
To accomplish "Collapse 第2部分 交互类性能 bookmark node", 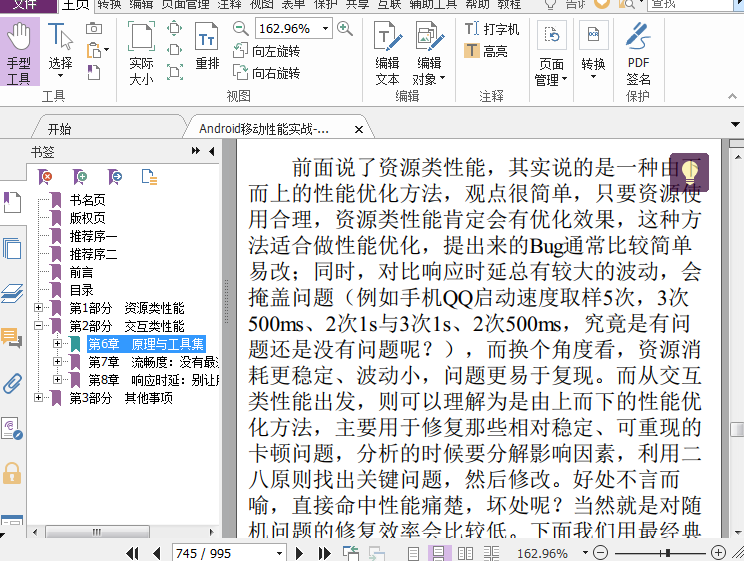I will pyautogui.click(x=39, y=326).
